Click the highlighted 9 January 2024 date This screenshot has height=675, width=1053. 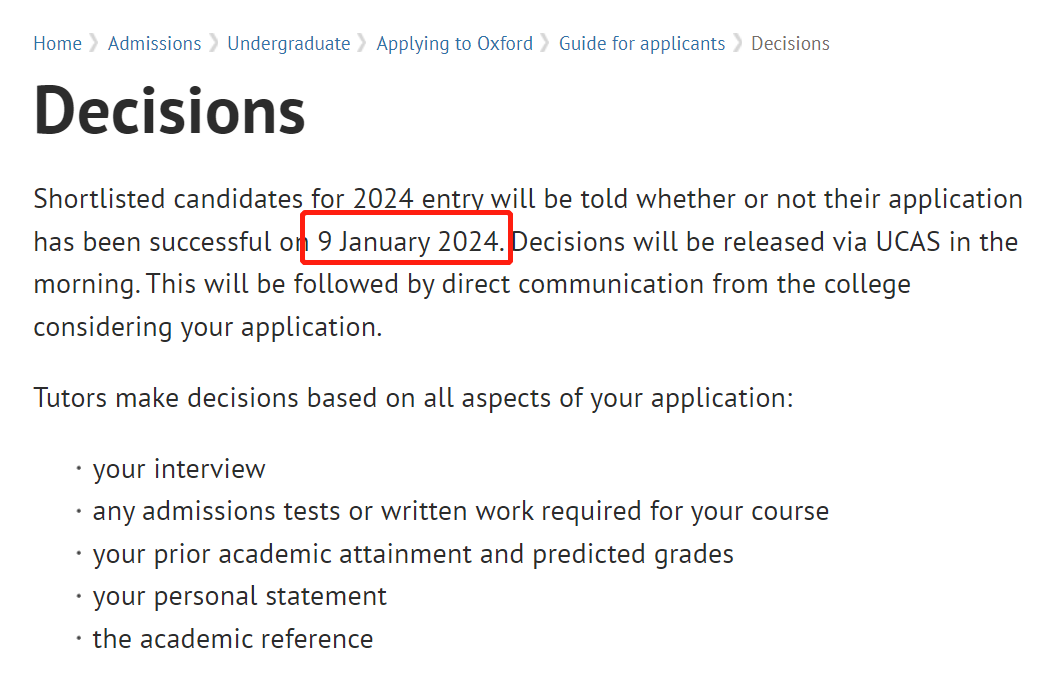click(410, 242)
